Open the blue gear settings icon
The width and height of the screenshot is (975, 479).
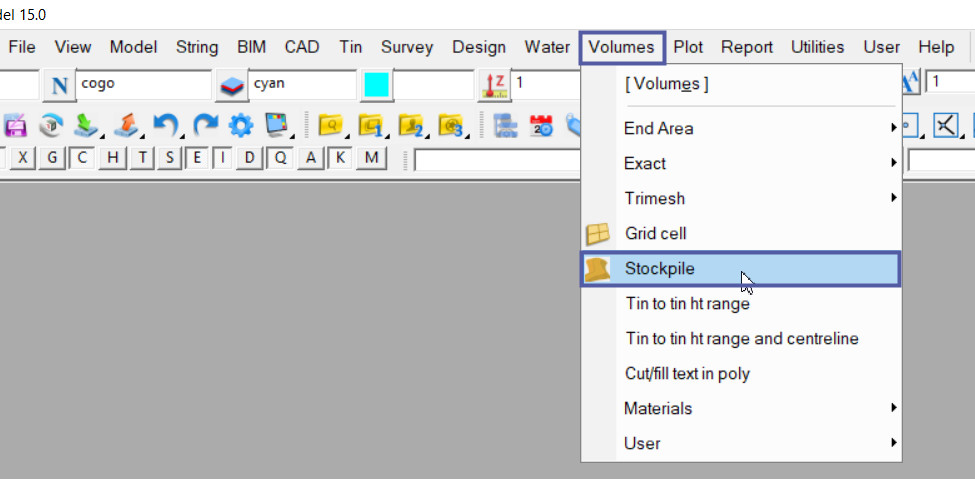241,126
